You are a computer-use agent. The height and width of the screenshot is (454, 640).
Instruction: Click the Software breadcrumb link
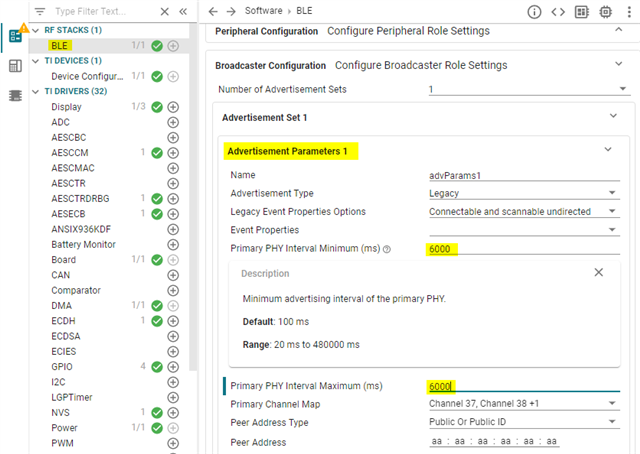[263, 12]
